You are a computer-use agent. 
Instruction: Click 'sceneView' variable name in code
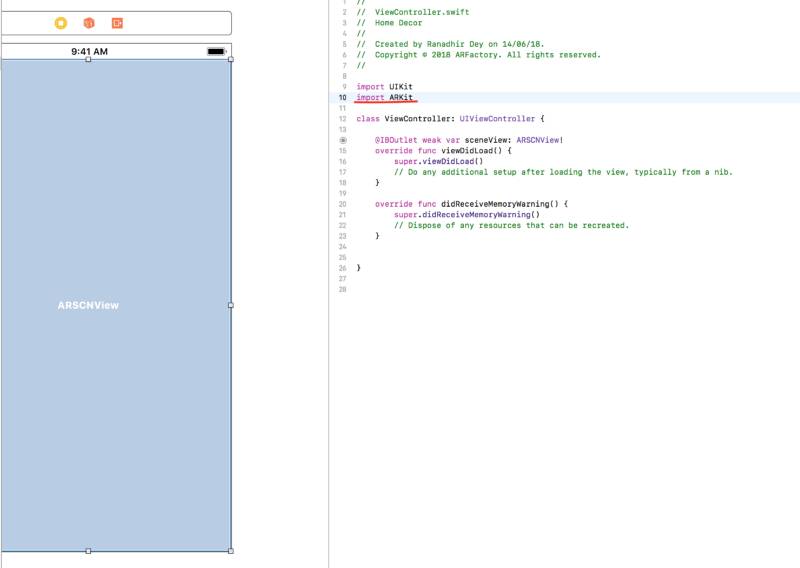[x=486, y=140]
